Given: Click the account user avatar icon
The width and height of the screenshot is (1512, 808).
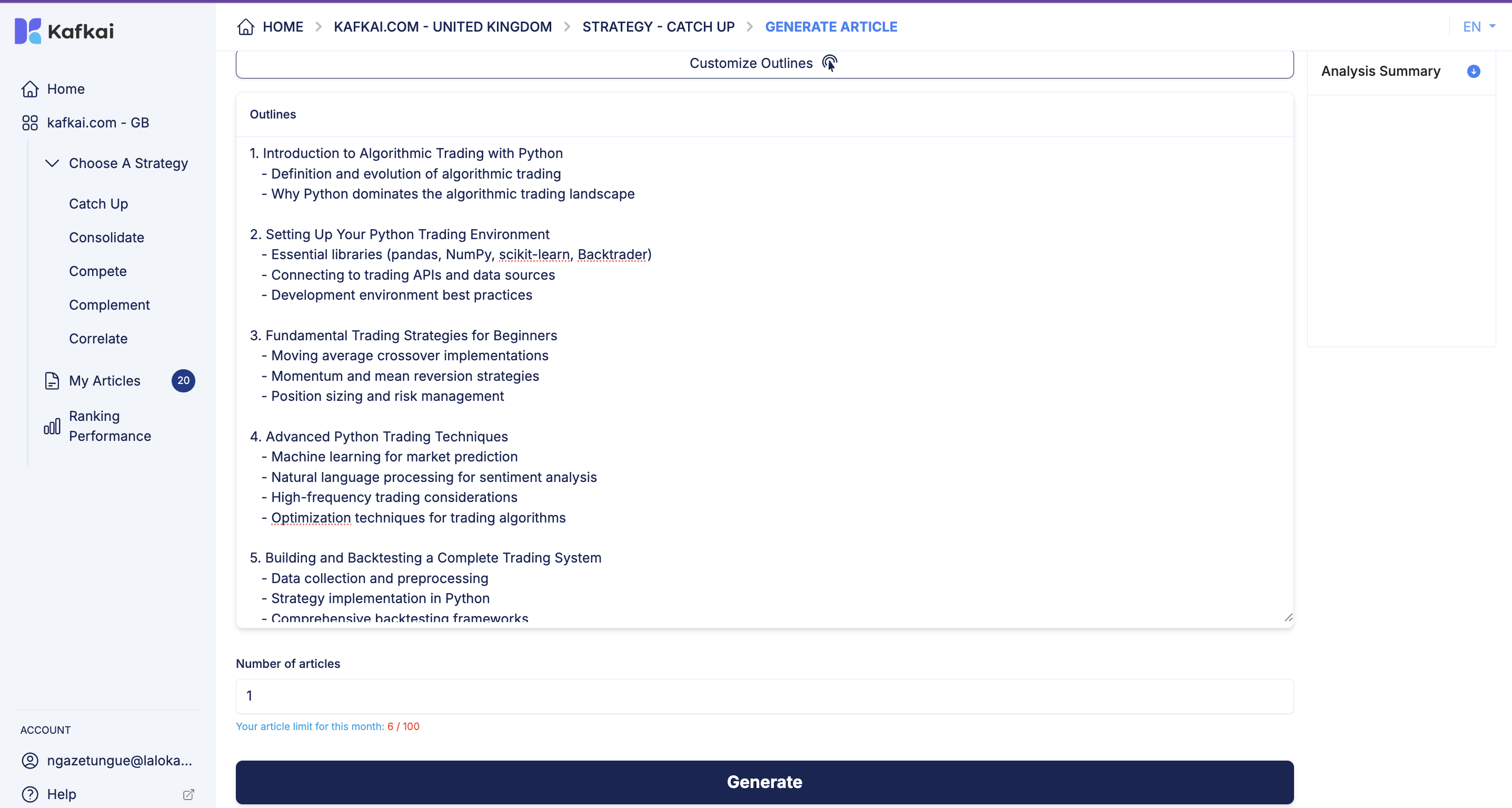Looking at the screenshot, I should pyautogui.click(x=30, y=761).
